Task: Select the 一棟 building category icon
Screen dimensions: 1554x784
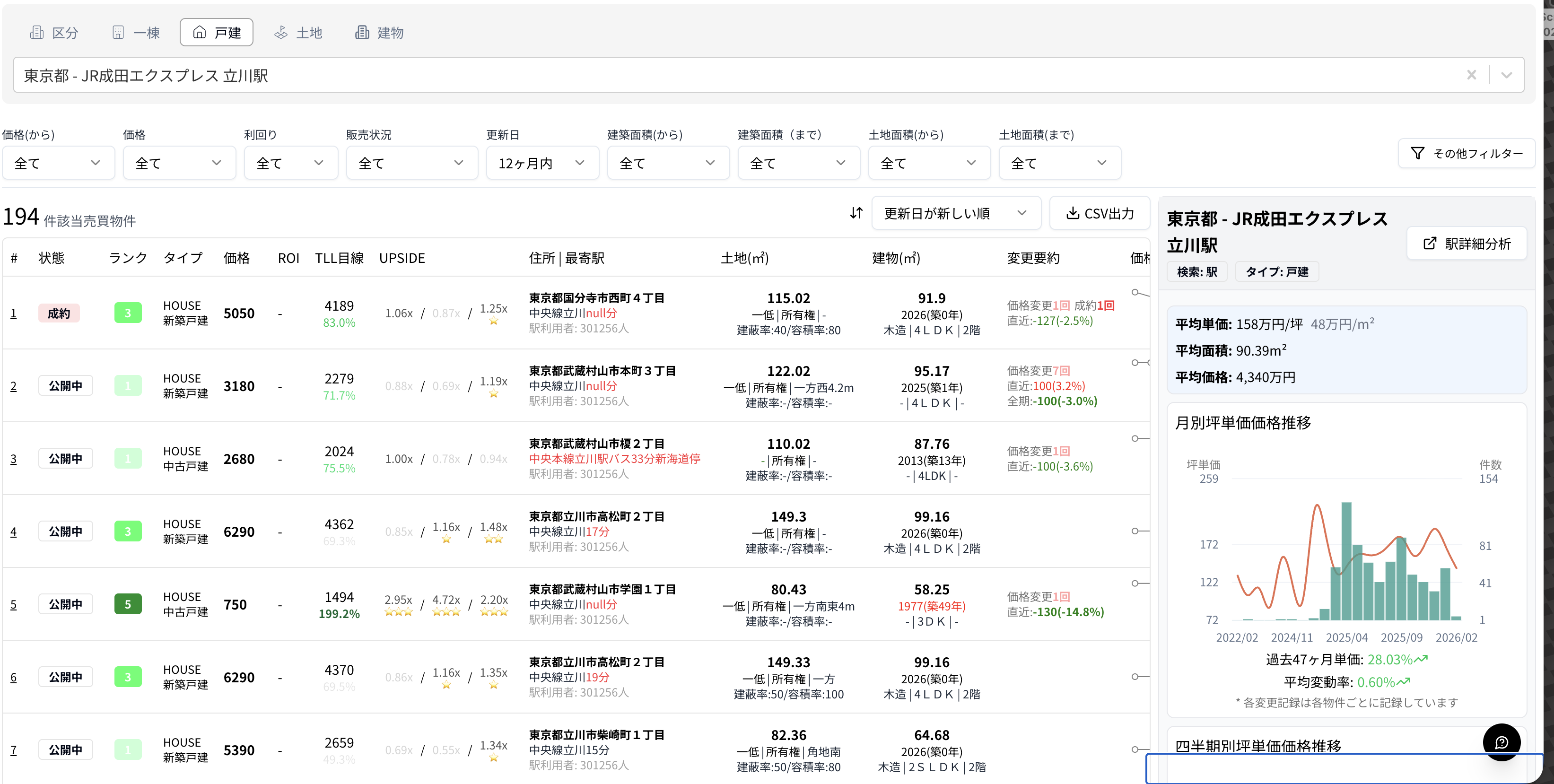Action: [118, 32]
